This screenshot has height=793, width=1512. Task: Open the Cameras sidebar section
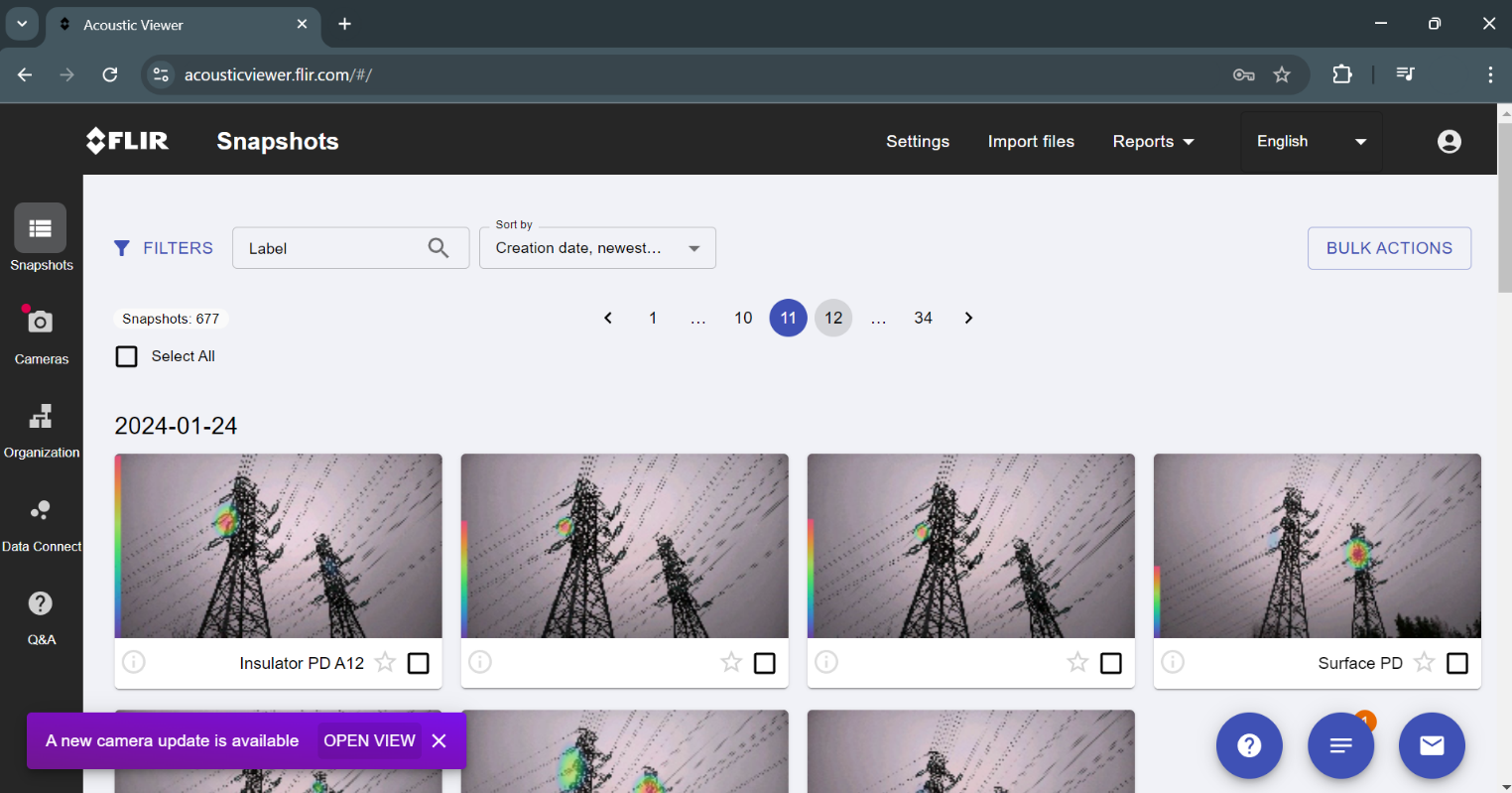coord(41,333)
